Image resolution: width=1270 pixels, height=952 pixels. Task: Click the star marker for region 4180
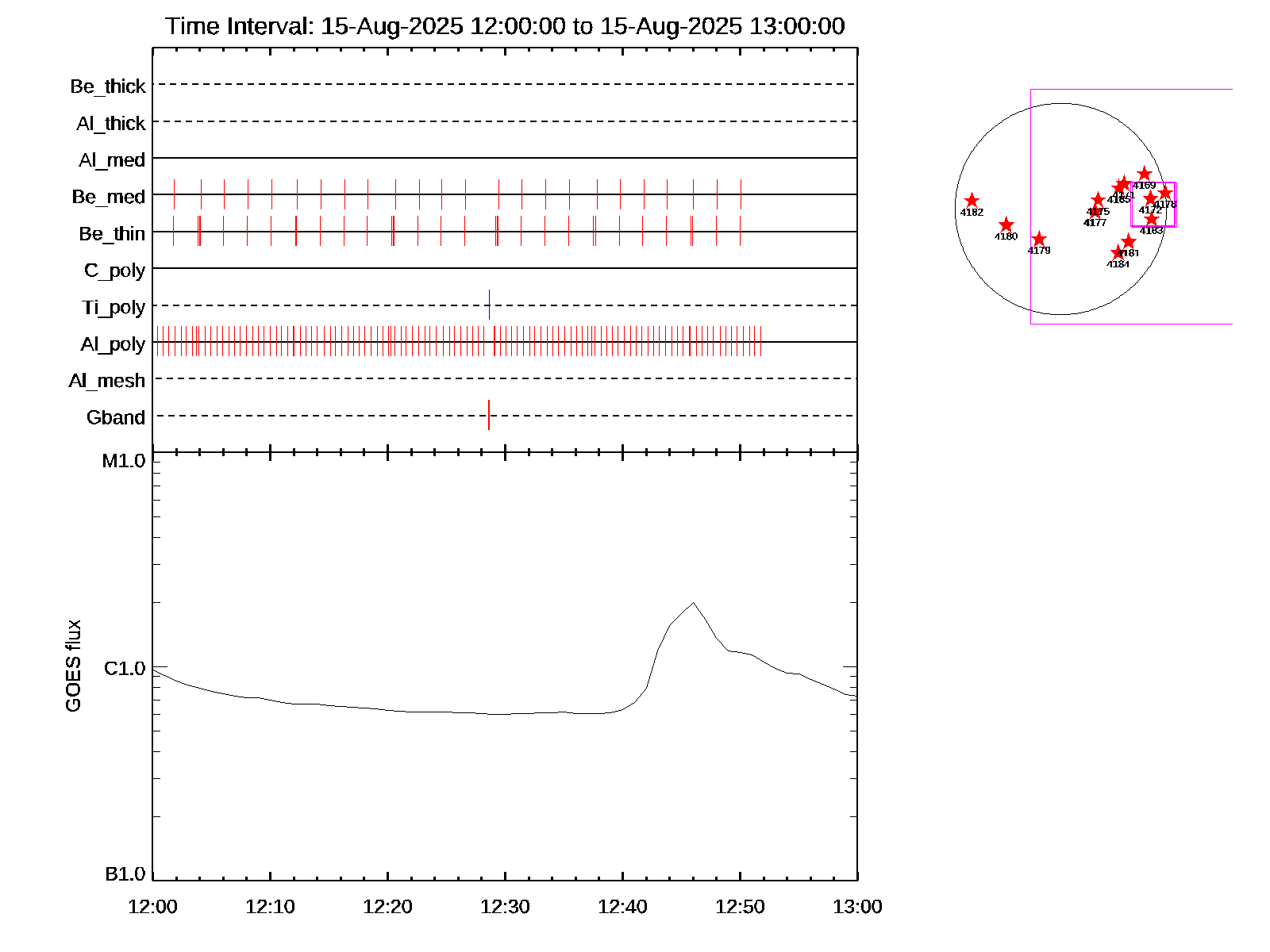(1006, 225)
